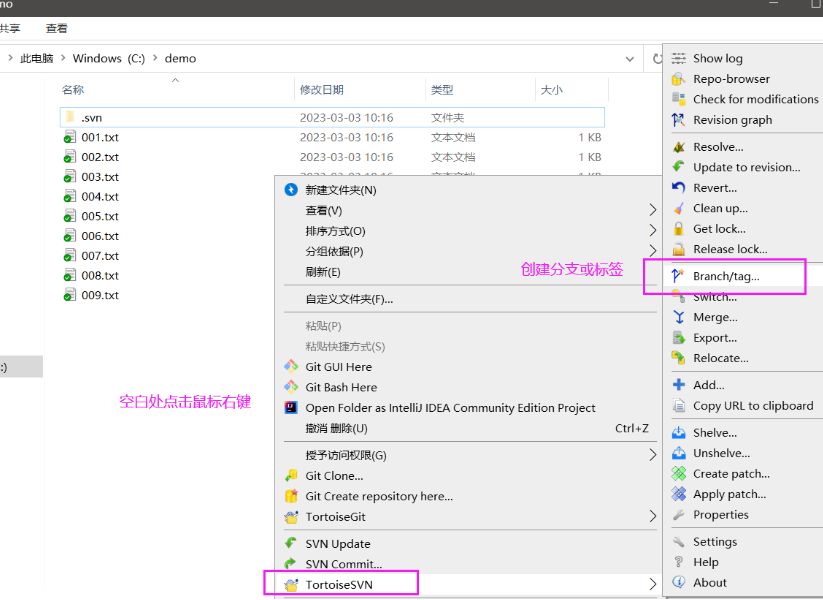
Task: Open the 查看 ribbon tab
Action: tap(57, 28)
